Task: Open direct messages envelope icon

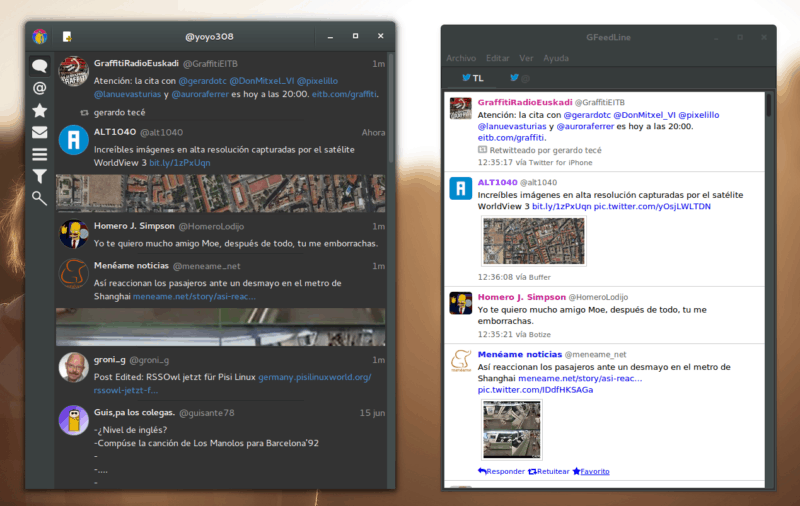Action: pos(40,132)
